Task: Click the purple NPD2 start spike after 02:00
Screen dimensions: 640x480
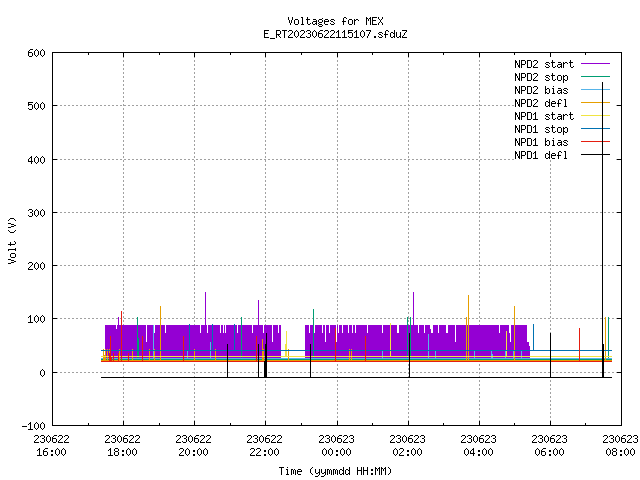Action: [x=413, y=308]
